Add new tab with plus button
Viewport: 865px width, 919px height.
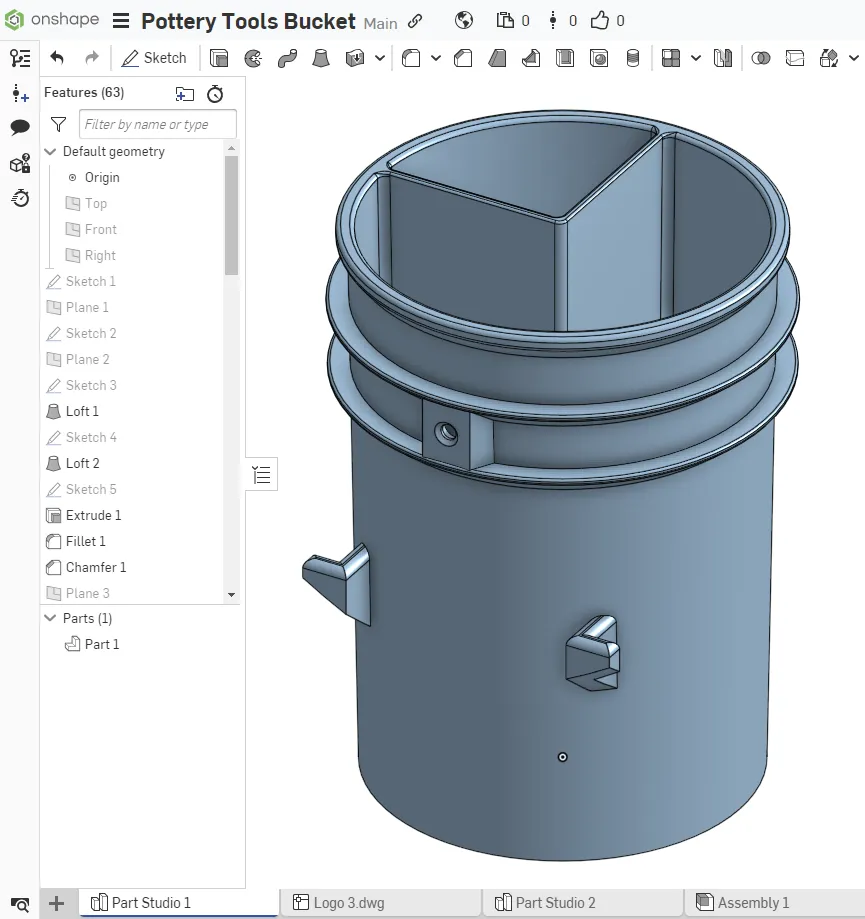(x=56, y=903)
